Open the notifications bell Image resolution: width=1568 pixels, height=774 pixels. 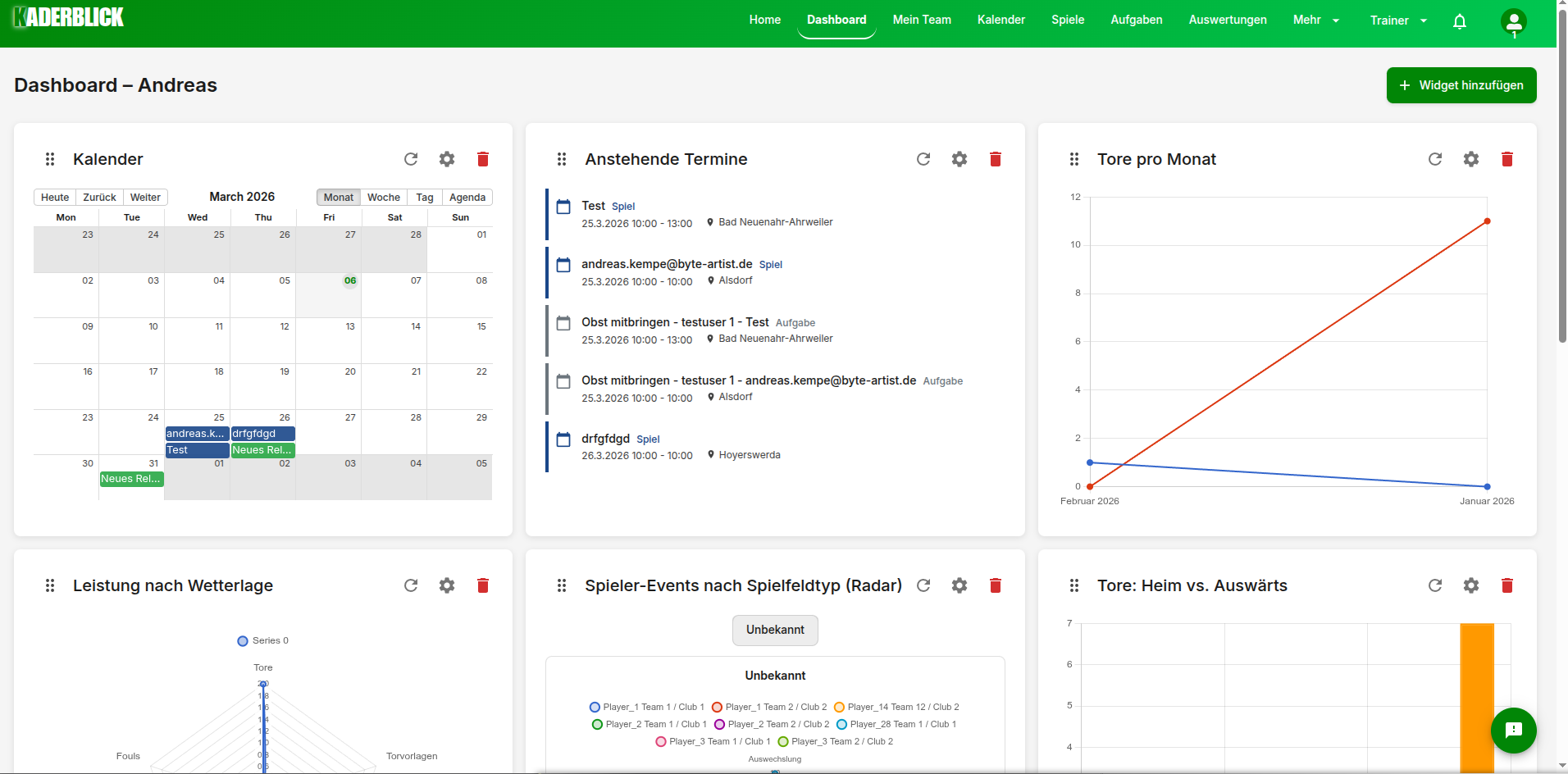click(1459, 20)
